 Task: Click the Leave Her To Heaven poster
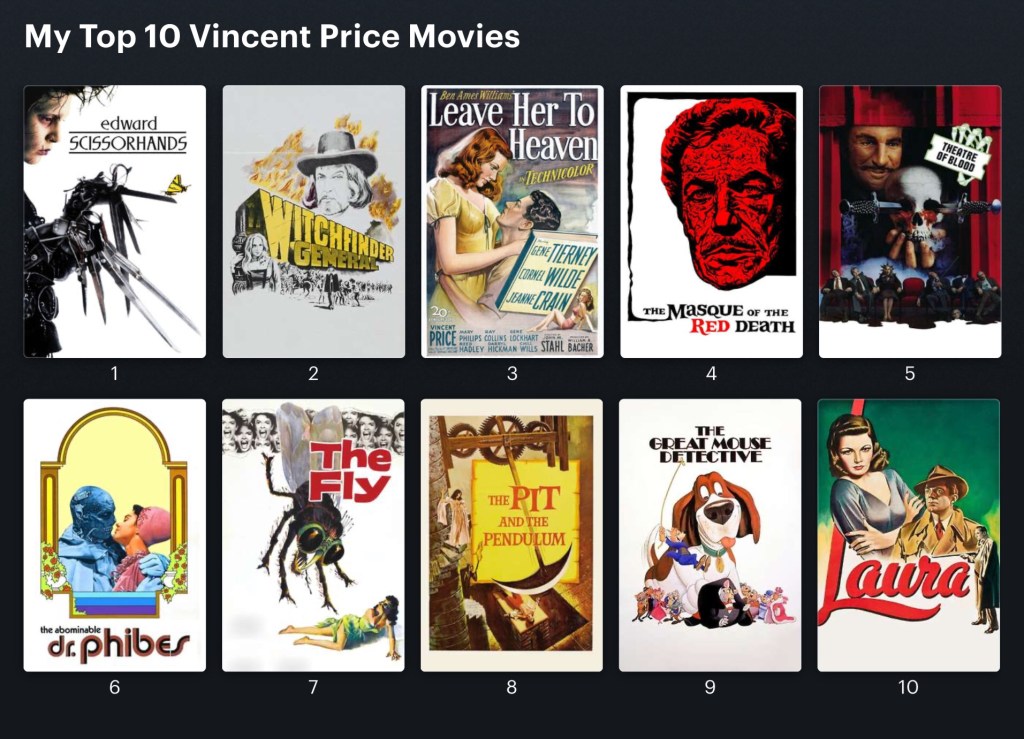513,221
